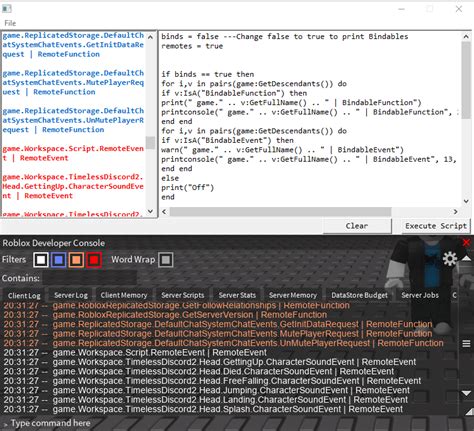The height and width of the screenshot is (431, 474).
Task: Click the script editor horizontal scrollbar thumb
Action: click(280, 212)
